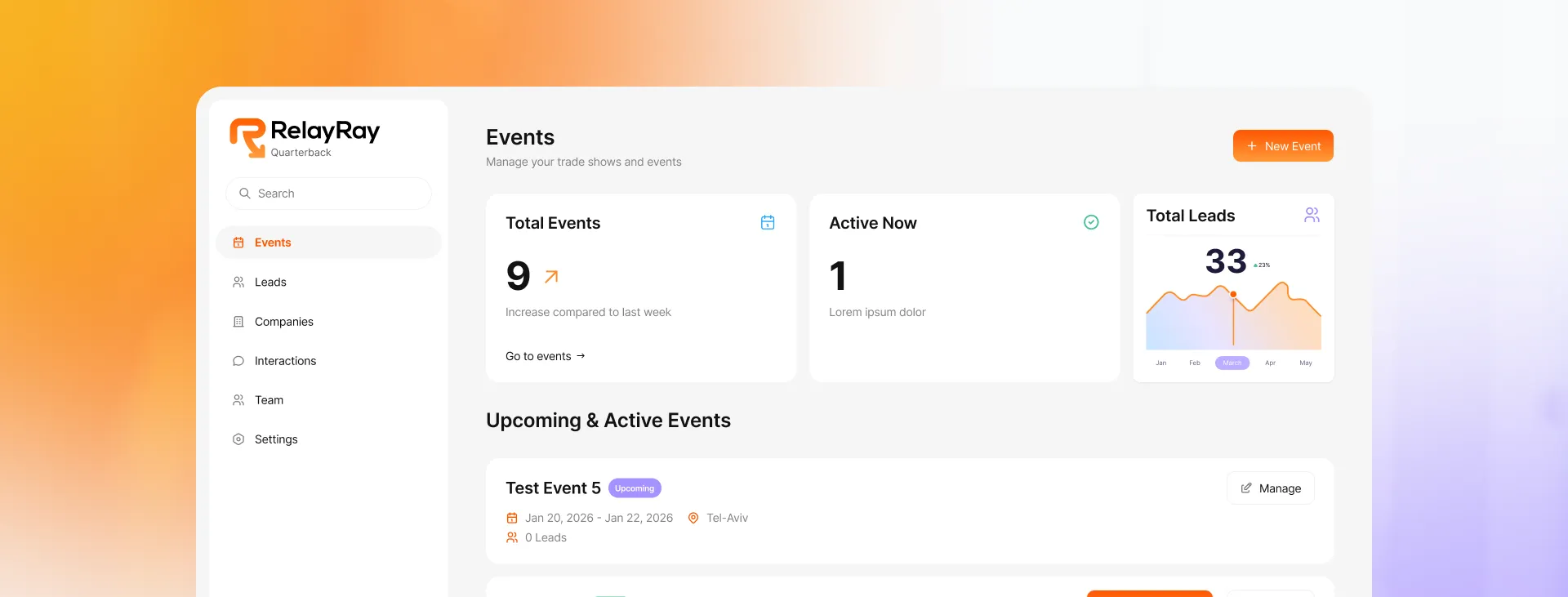Click the Jan 20, 2026 - Jan 22, 2026 date

599,518
